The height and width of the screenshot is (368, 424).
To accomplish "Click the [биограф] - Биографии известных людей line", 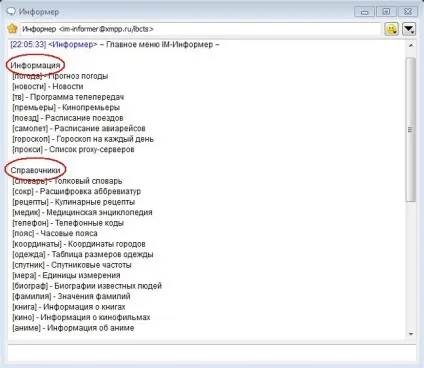I will pos(87,286).
